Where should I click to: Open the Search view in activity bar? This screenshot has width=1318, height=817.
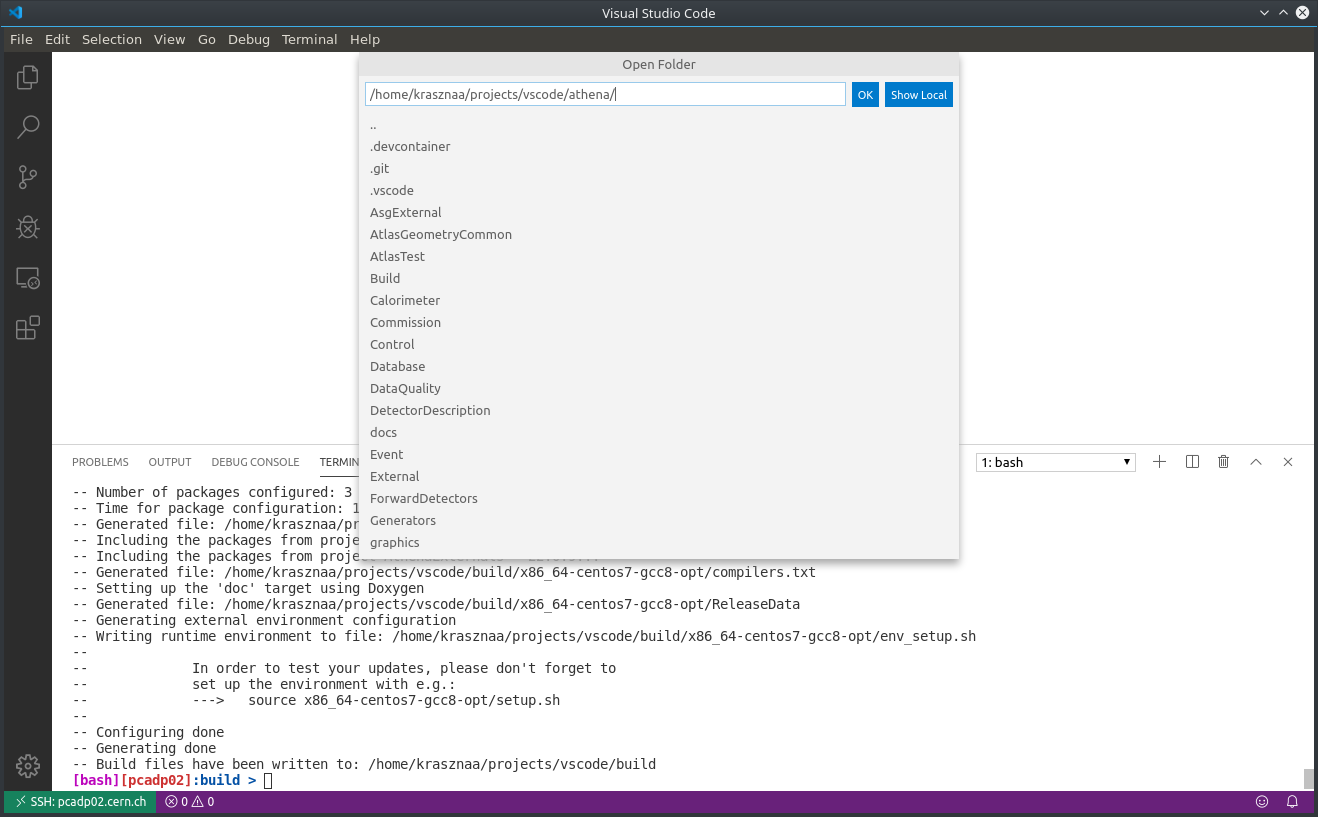point(28,127)
